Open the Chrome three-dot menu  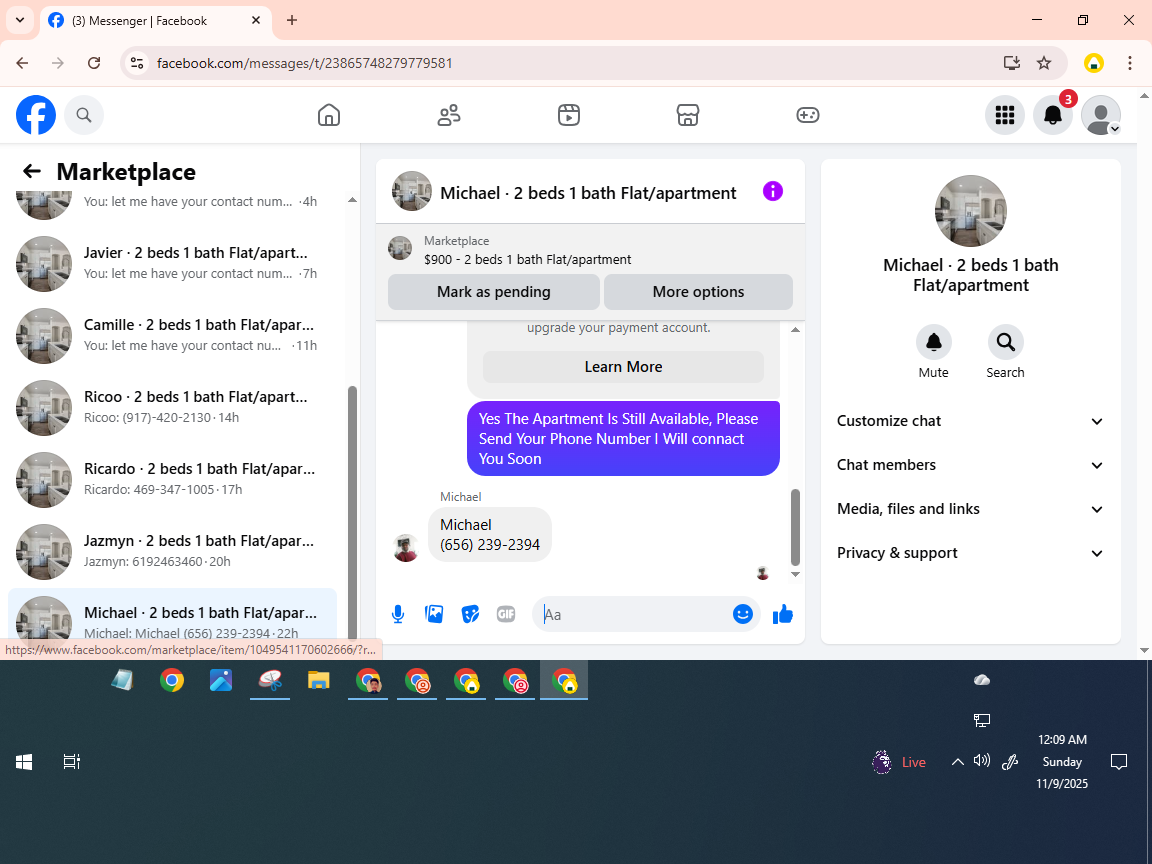pyautogui.click(x=1130, y=63)
